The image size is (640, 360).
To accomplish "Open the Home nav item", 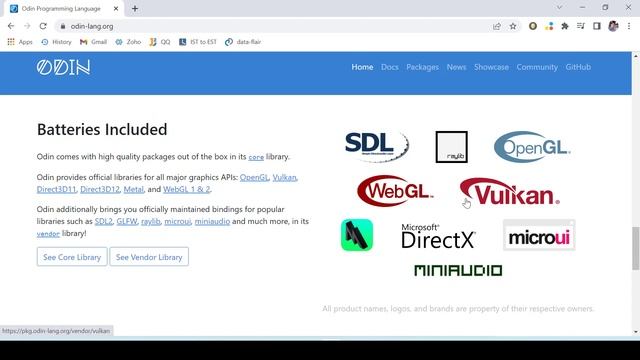I will coord(362,67).
